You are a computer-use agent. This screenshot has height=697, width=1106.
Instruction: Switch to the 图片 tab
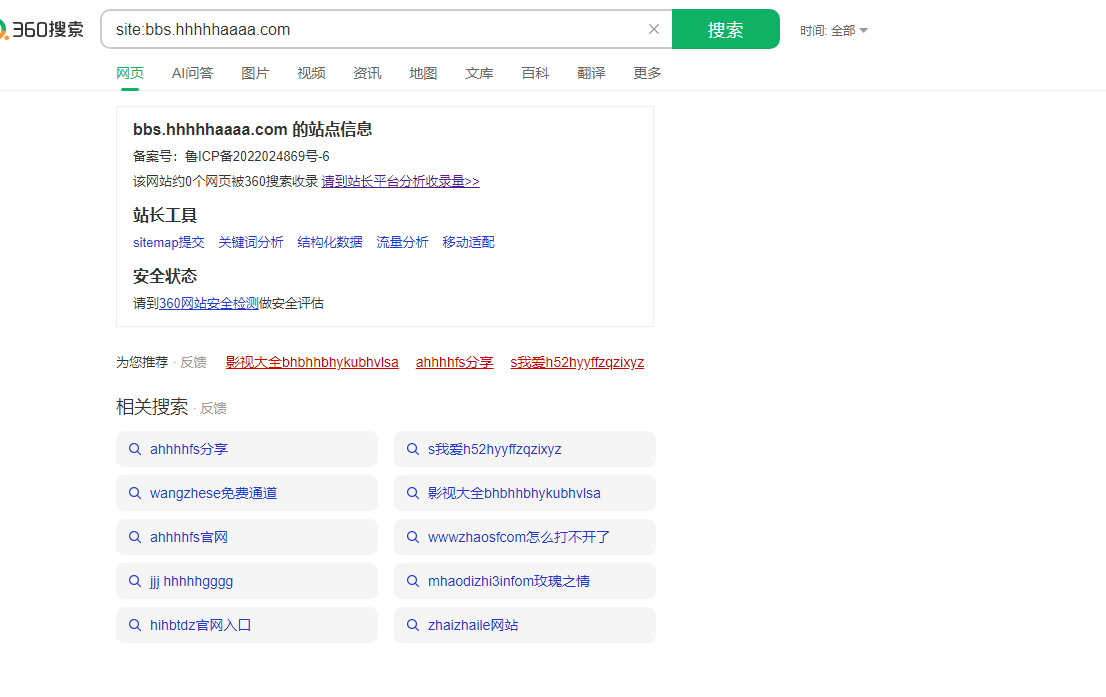[x=255, y=73]
